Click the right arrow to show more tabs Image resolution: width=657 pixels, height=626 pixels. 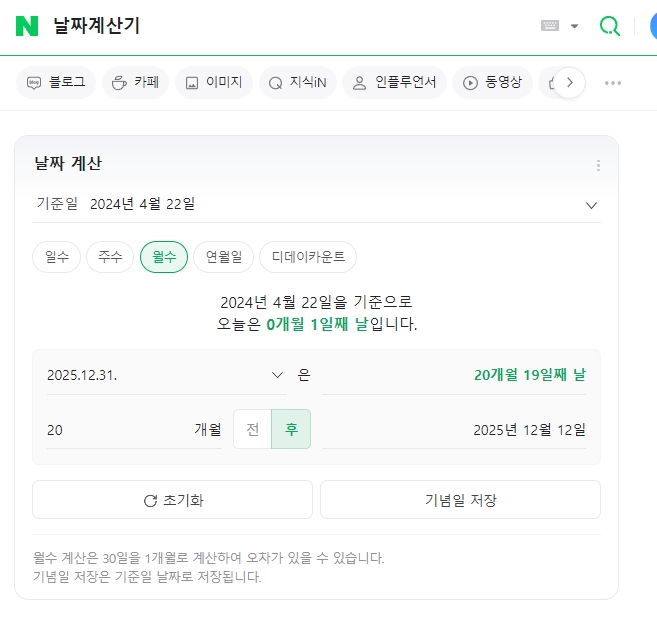[569, 83]
